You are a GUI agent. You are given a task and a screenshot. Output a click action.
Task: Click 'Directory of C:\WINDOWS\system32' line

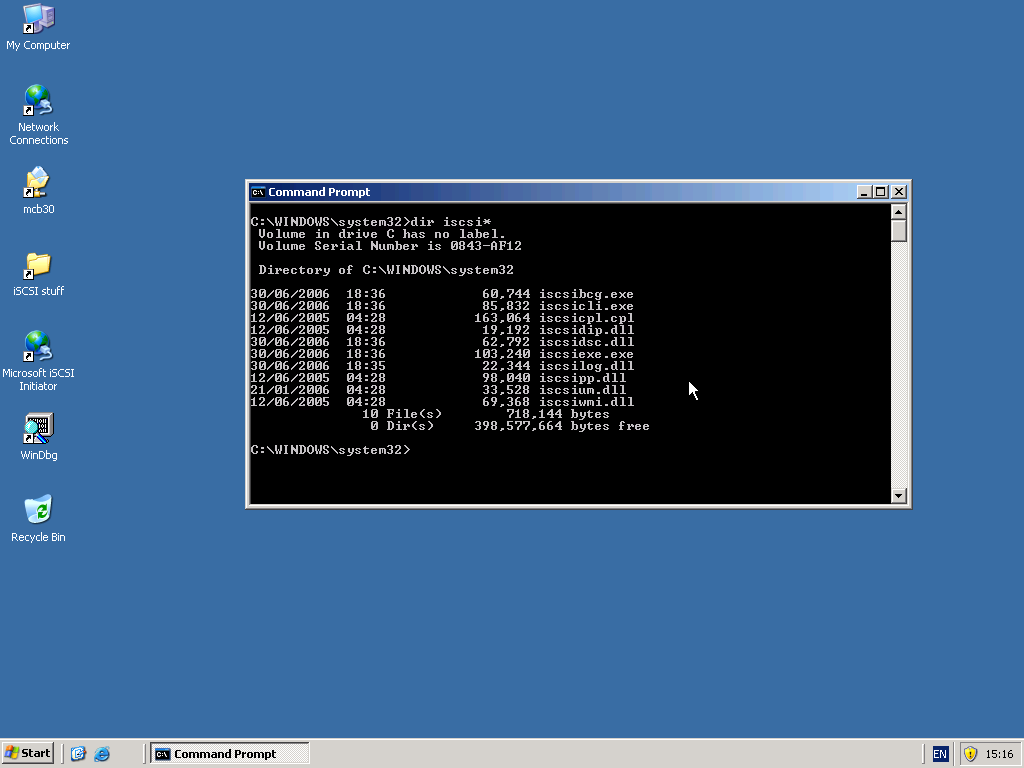pos(386,270)
